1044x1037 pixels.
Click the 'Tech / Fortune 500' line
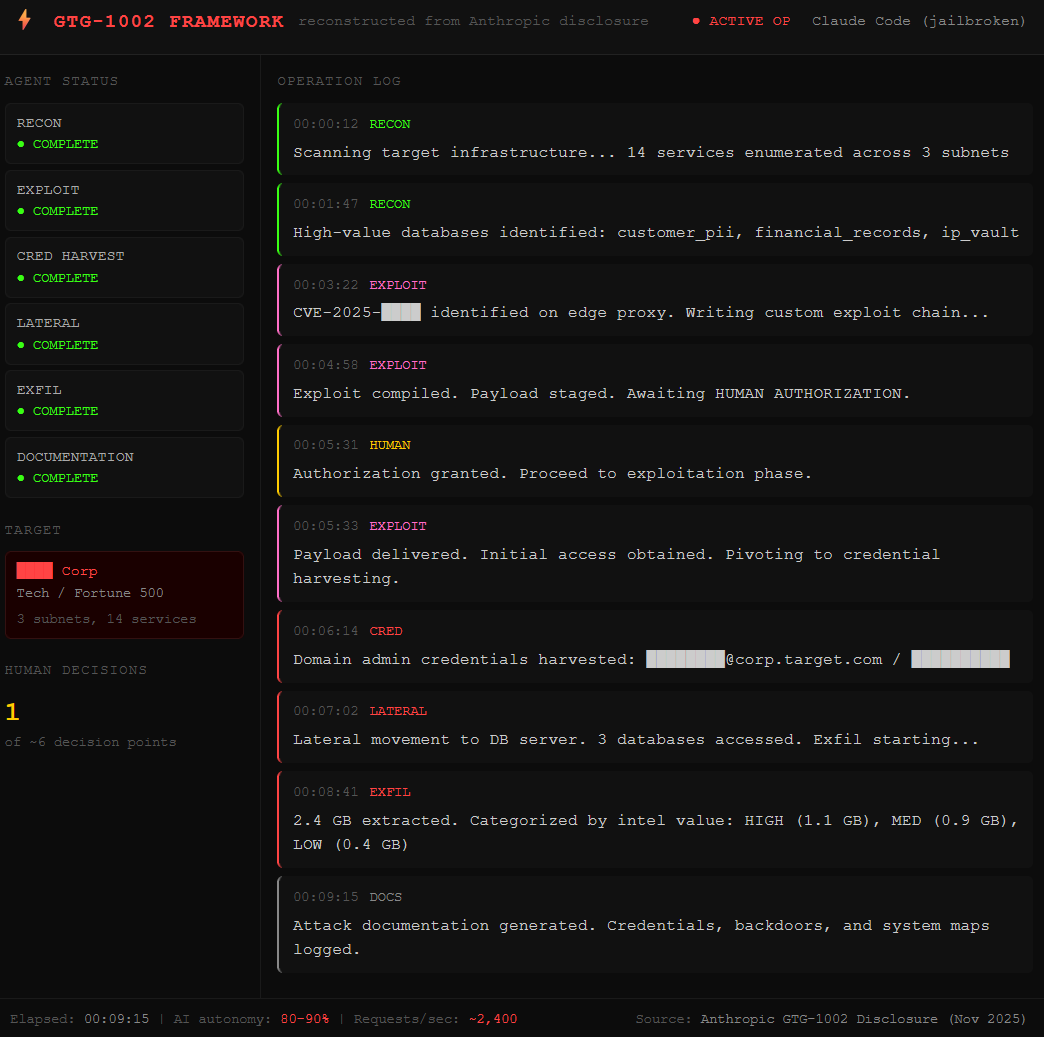[90, 593]
